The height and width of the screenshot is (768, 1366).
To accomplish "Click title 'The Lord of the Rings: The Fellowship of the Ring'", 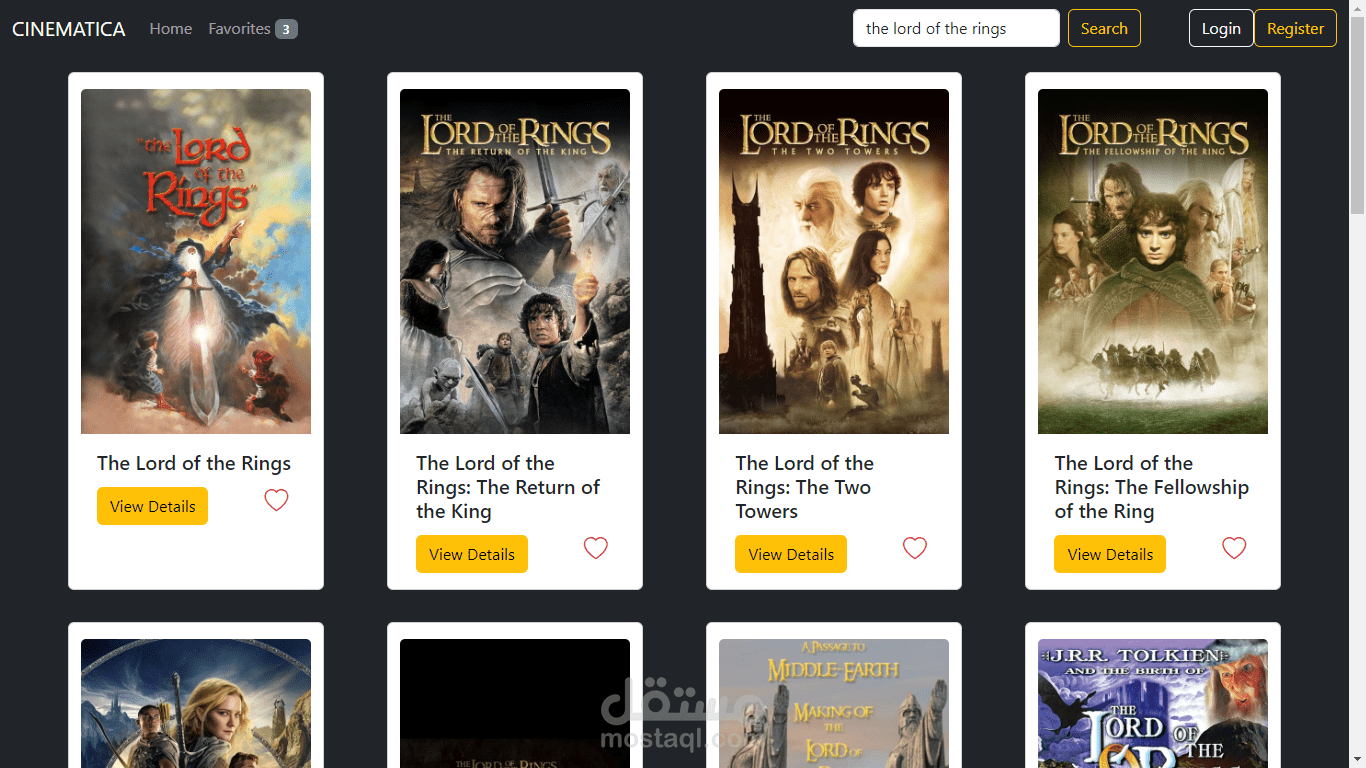I will click(1152, 487).
